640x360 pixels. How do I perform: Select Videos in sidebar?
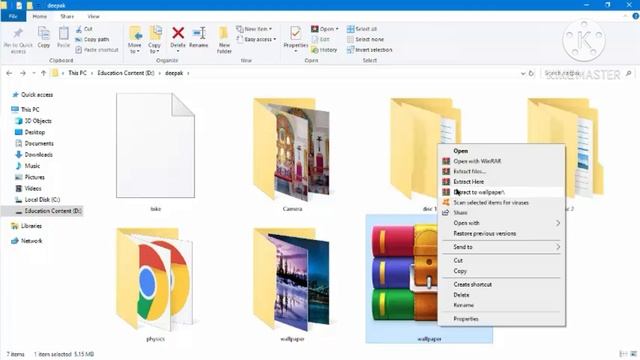pos(29,189)
